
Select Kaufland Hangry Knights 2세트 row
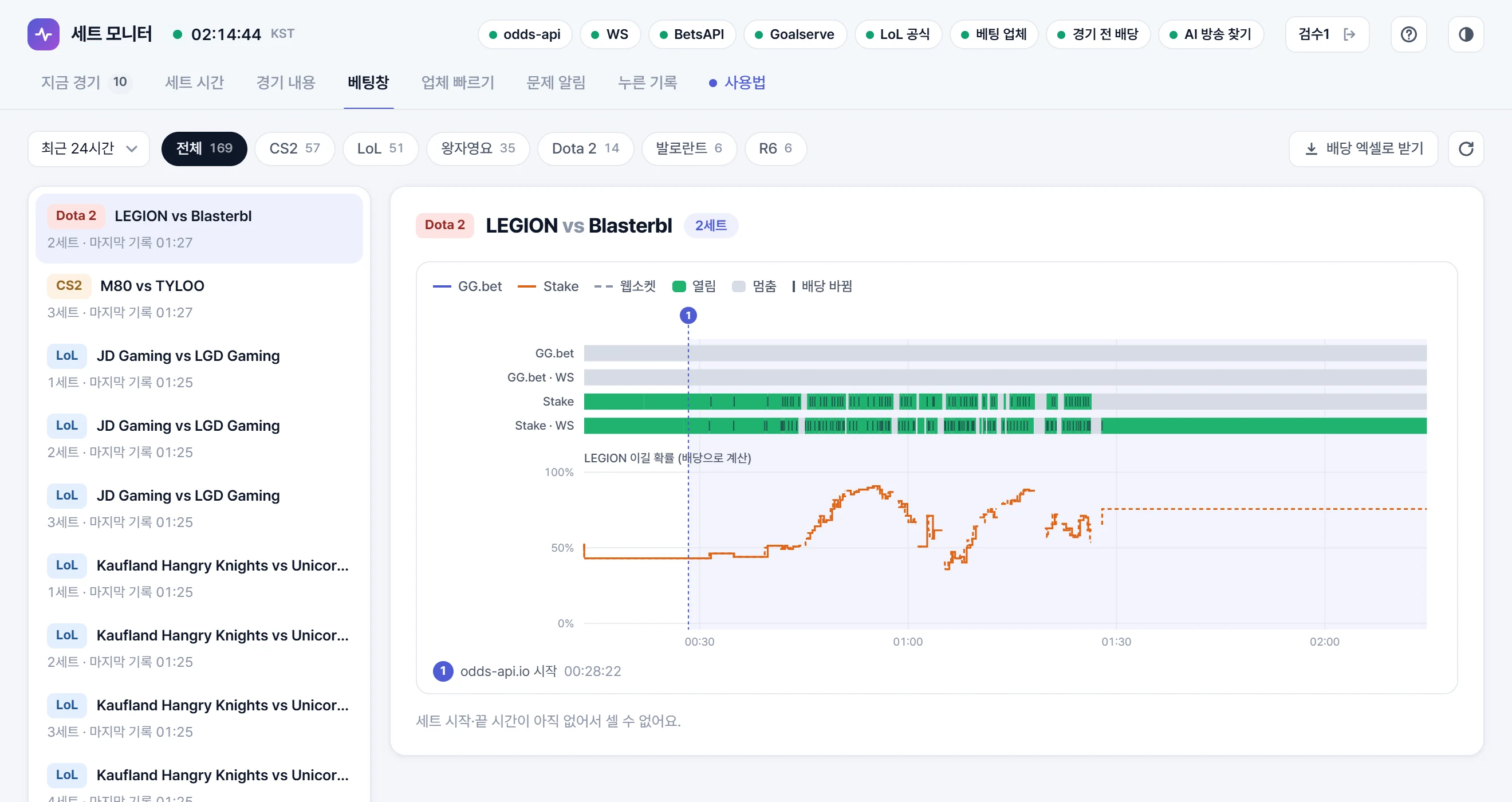coord(199,647)
